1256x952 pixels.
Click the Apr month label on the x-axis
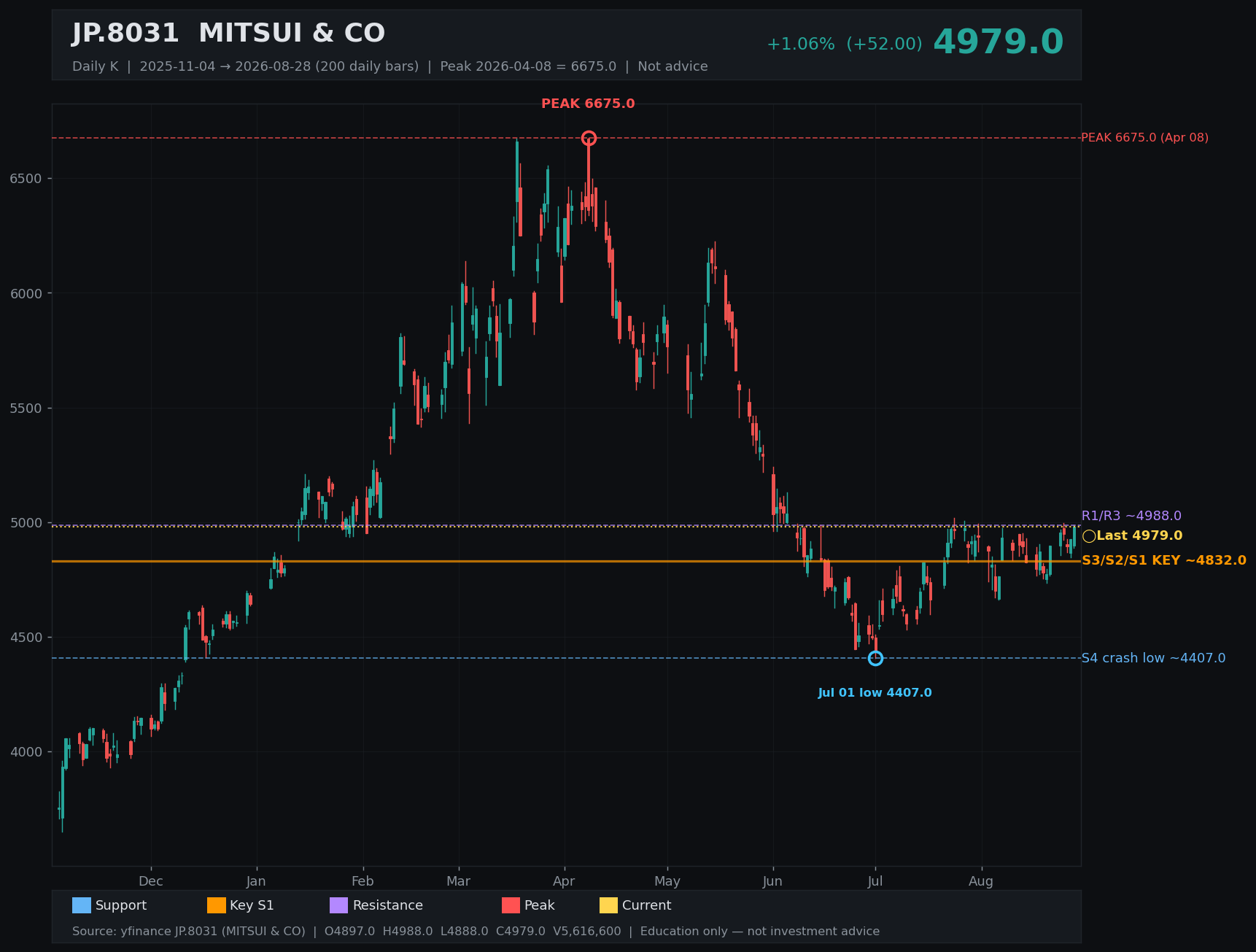(x=564, y=881)
